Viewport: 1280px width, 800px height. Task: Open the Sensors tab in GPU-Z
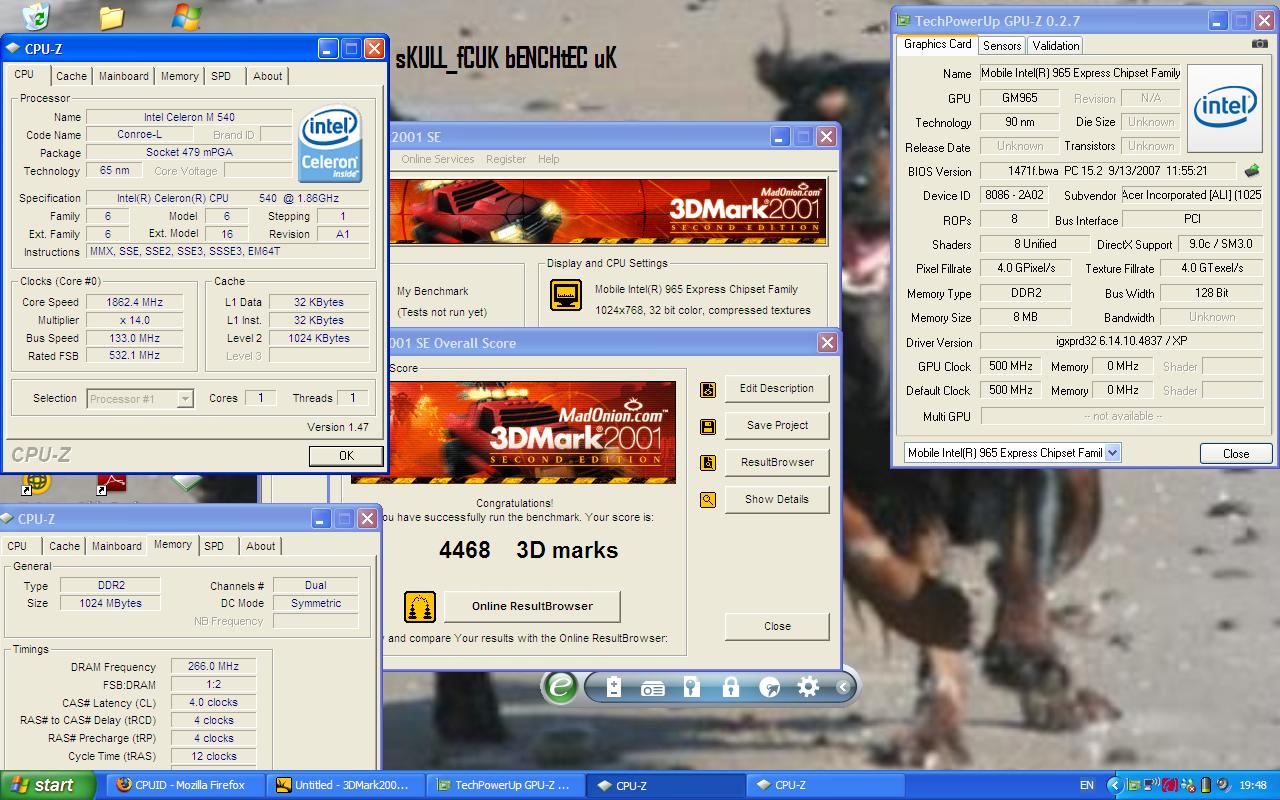pos(1002,46)
